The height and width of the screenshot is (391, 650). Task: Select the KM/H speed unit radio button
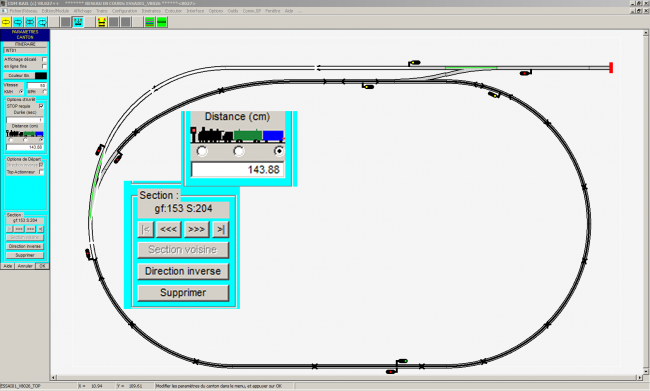tap(21, 92)
